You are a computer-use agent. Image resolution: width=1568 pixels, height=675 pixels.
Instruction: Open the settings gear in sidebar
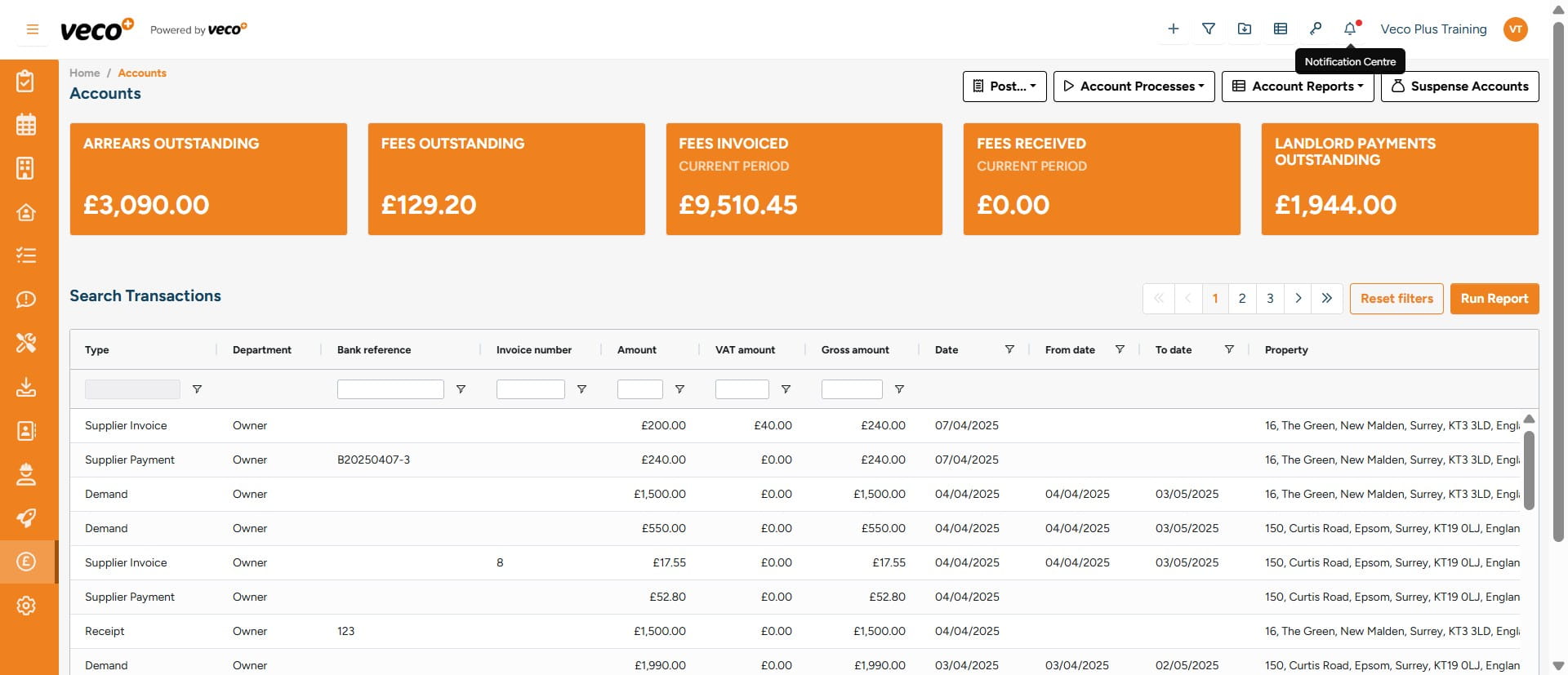coord(26,606)
